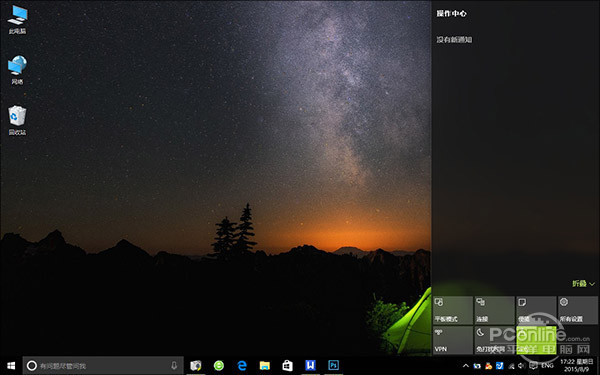The height and width of the screenshot is (375, 600).
Task: Toggle the highlighted green quick action tile
Action: pos(536,340)
